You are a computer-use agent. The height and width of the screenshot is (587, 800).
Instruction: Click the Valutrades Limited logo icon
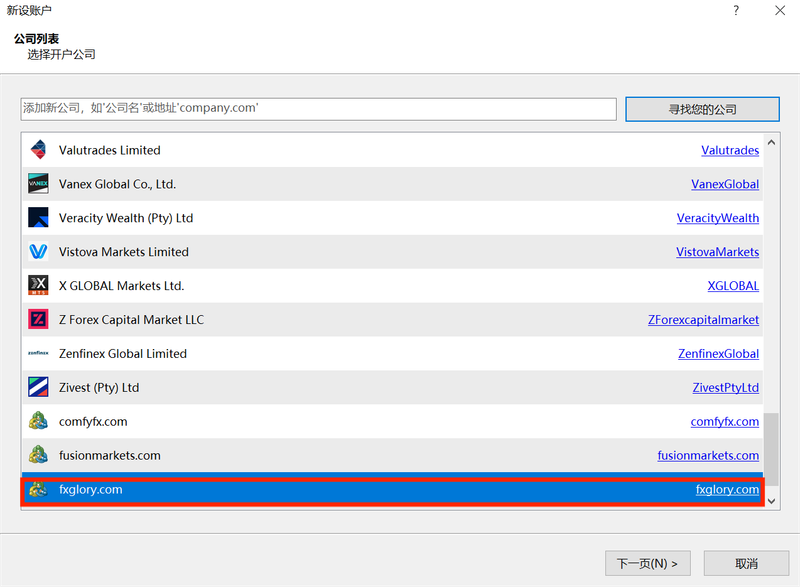pos(38,150)
